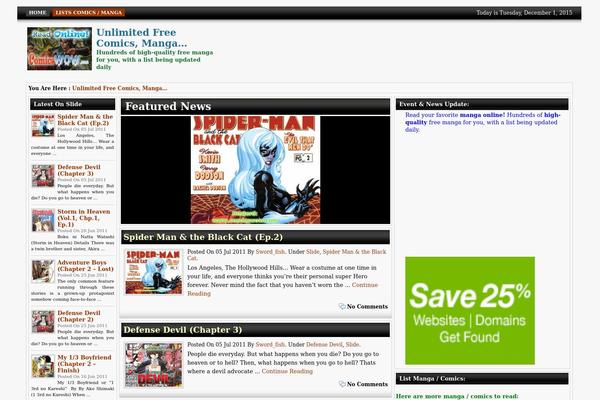The height and width of the screenshot is (400, 600).
Task: Open post heading Defense Devil (Chapter 3)
Action: point(183,330)
